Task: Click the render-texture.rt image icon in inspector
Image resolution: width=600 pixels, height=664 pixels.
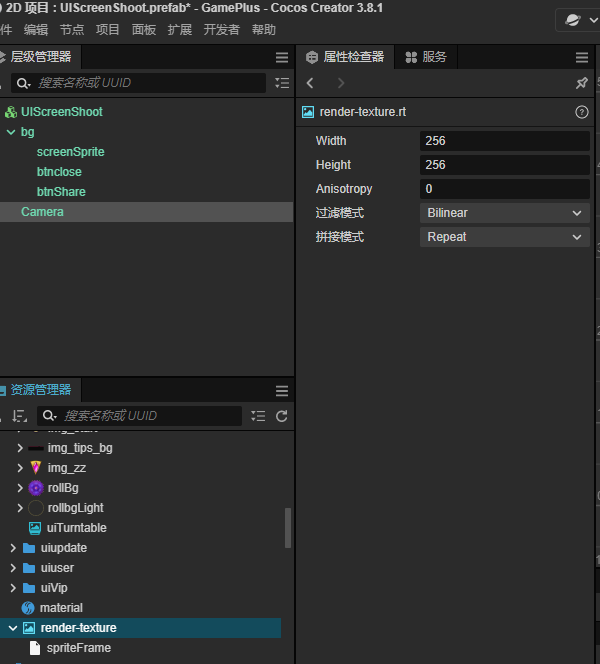Action: [x=308, y=112]
